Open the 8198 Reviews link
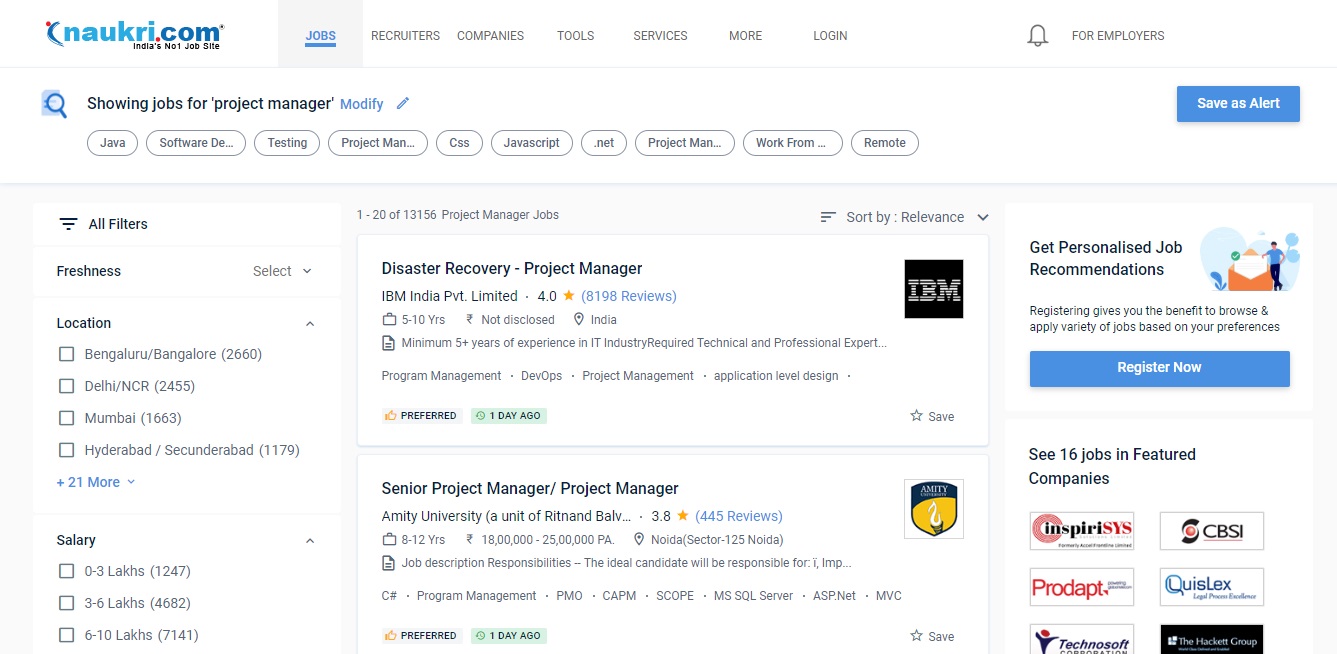This screenshot has height=654, width=1337. pyautogui.click(x=629, y=296)
